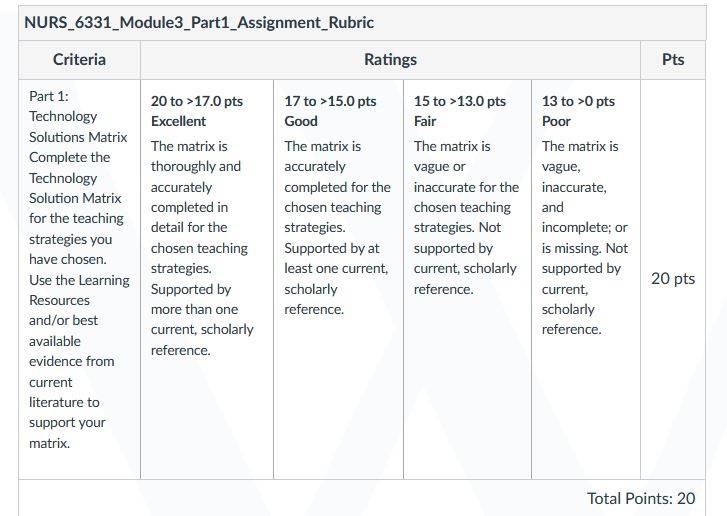Image resolution: width=727 pixels, height=516 pixels.
Task: Click the Use the Learning Resources criteria text
Action: pyautogui.click(x=79, y=361)
